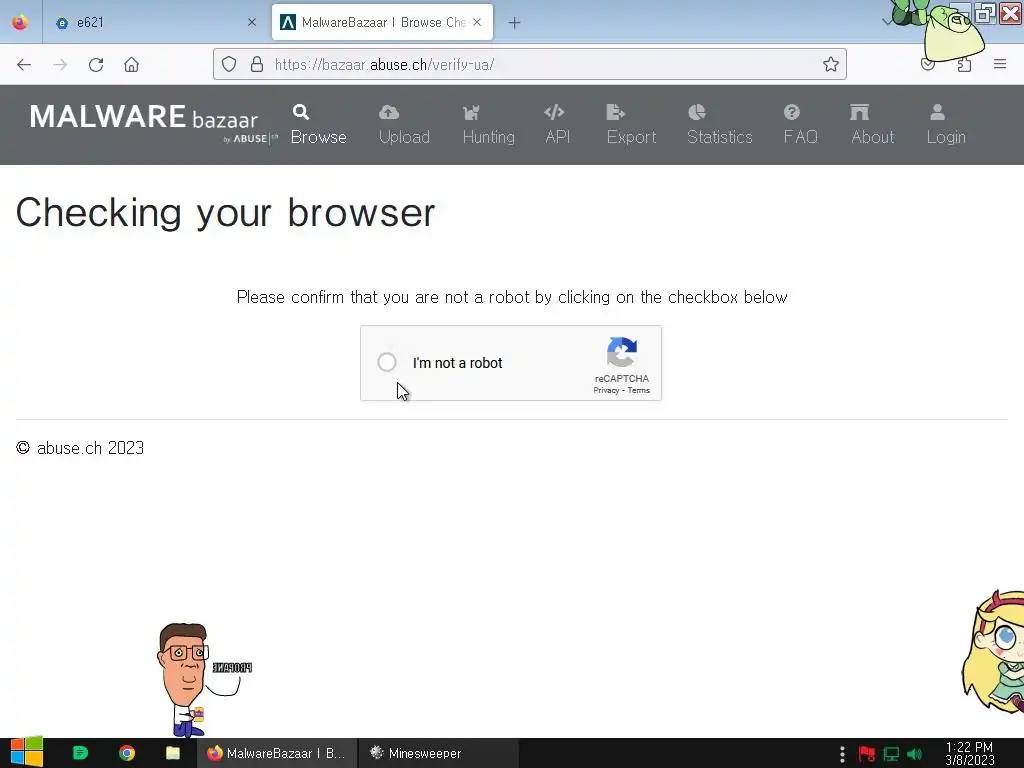Open the tracking protection shield icon

[229, 64]
